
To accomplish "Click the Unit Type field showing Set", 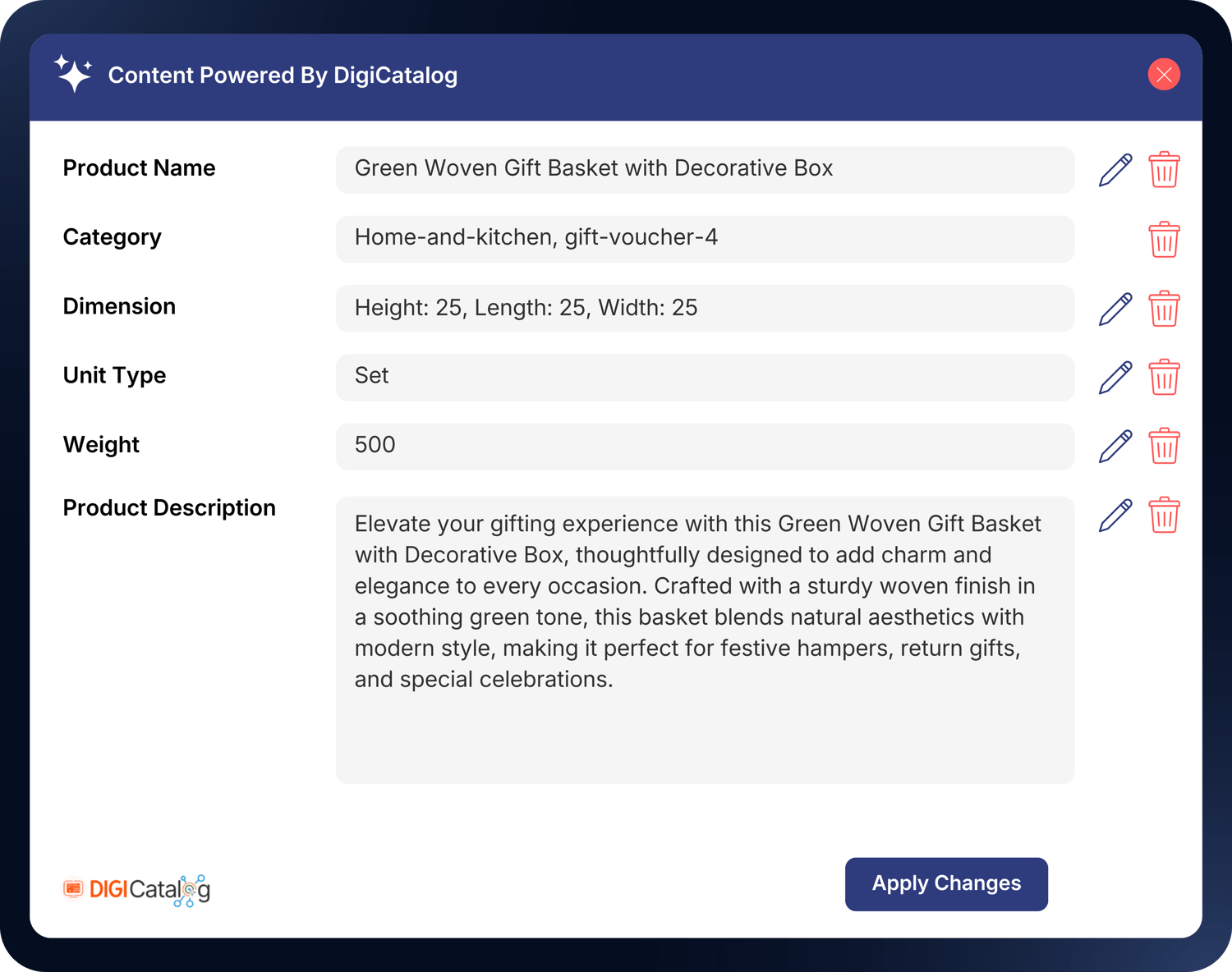I will (704, 378).
